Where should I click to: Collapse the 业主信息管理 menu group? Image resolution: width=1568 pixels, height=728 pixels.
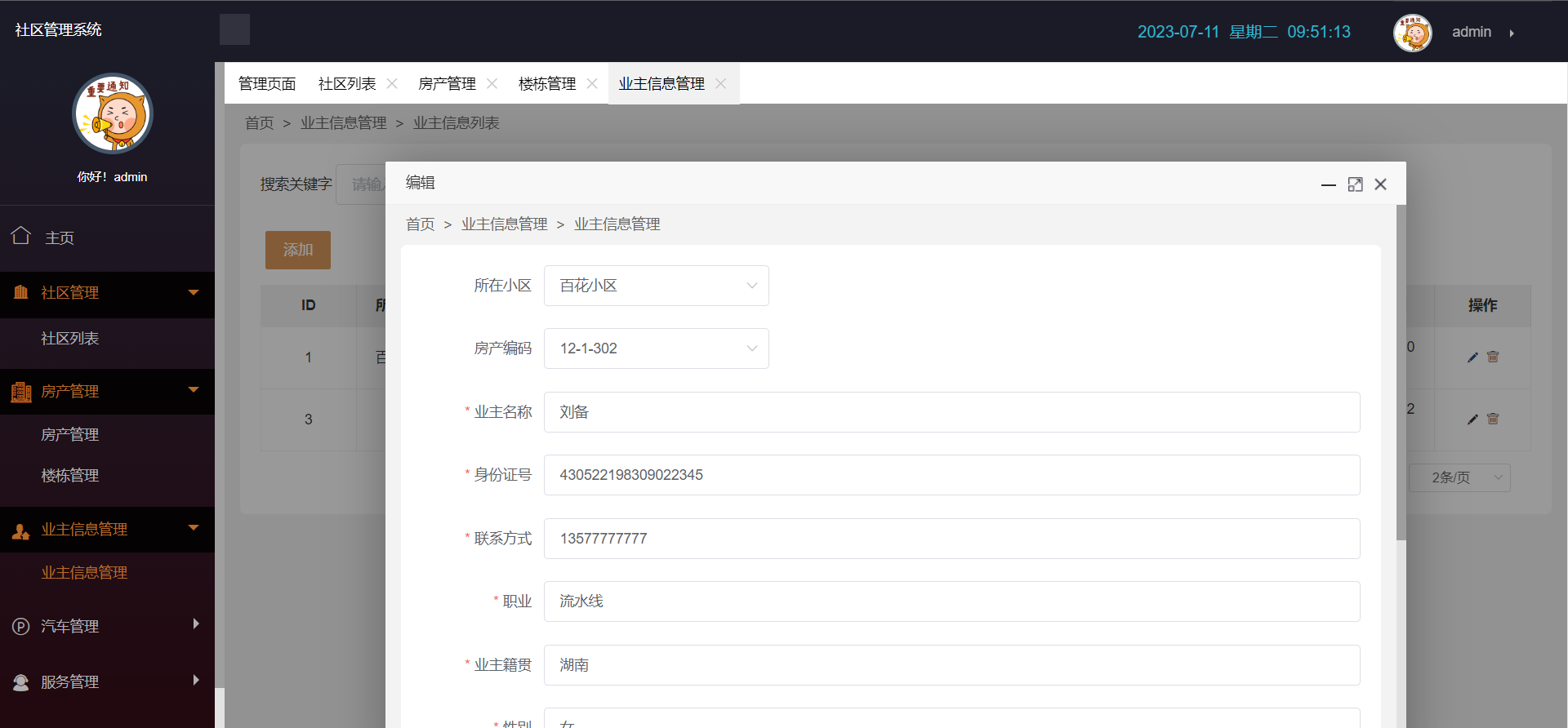(194, 528)
